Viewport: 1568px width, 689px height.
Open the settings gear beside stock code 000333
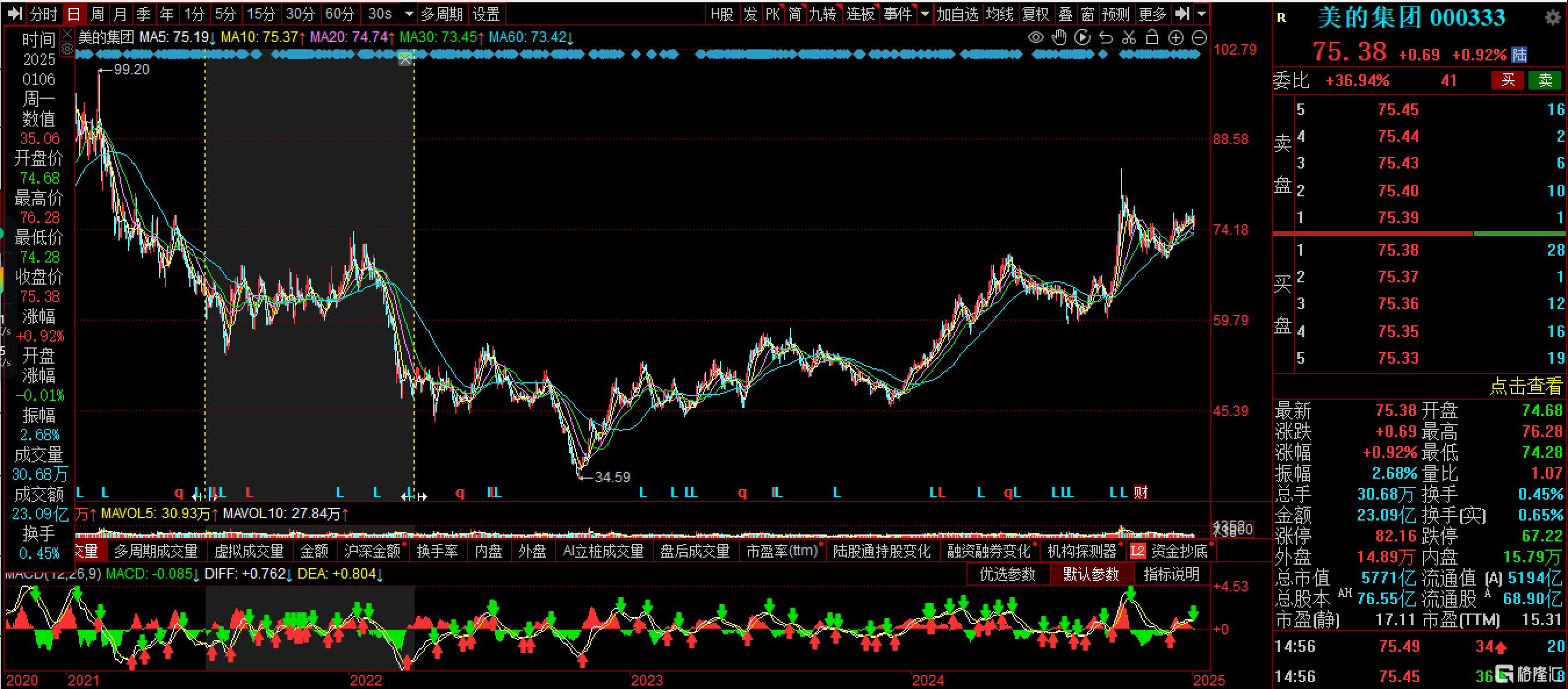click(x=1553, y=17)
